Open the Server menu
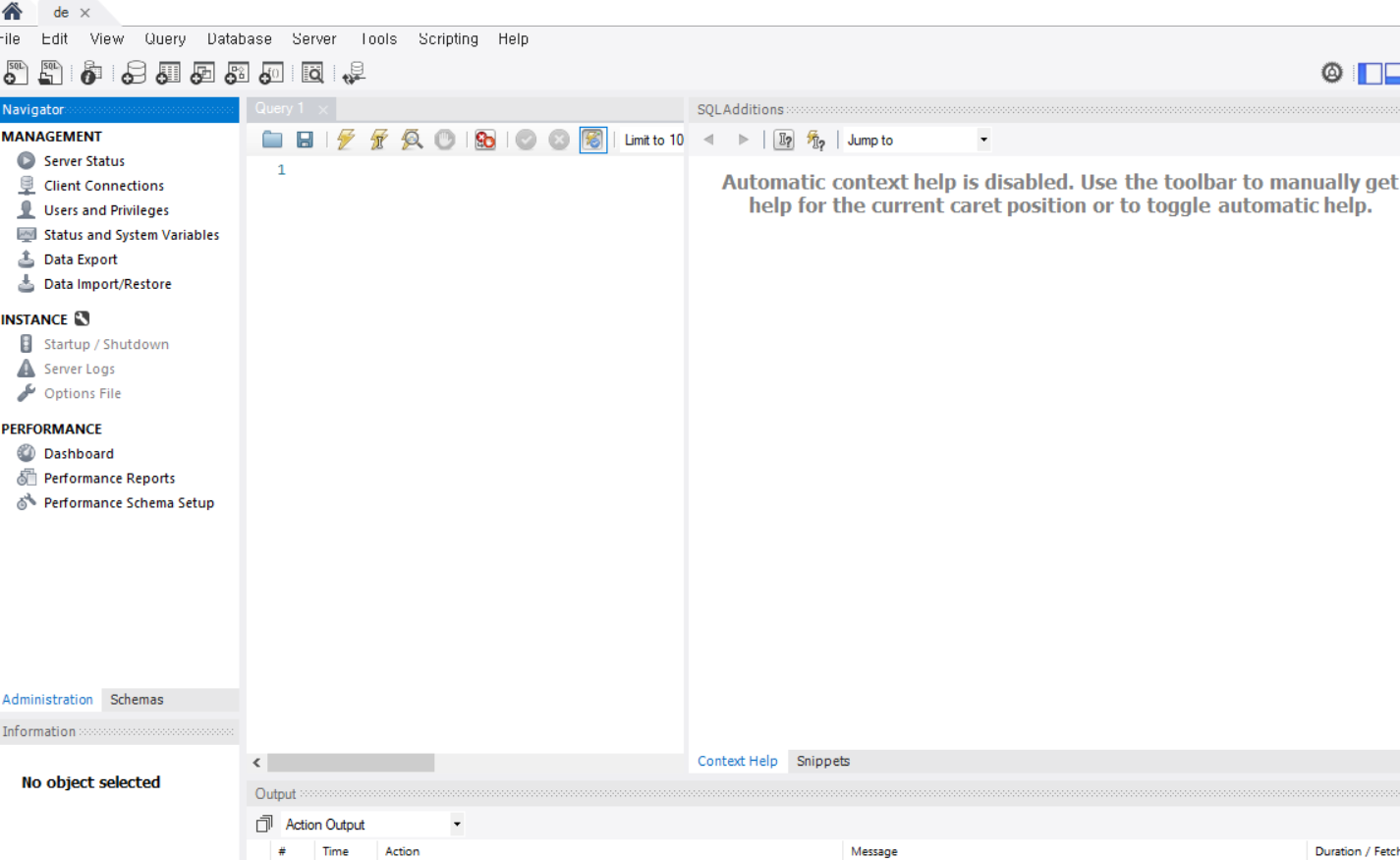Image resolution: width=1400 pixels, height=860 pixels. point(314,39)
